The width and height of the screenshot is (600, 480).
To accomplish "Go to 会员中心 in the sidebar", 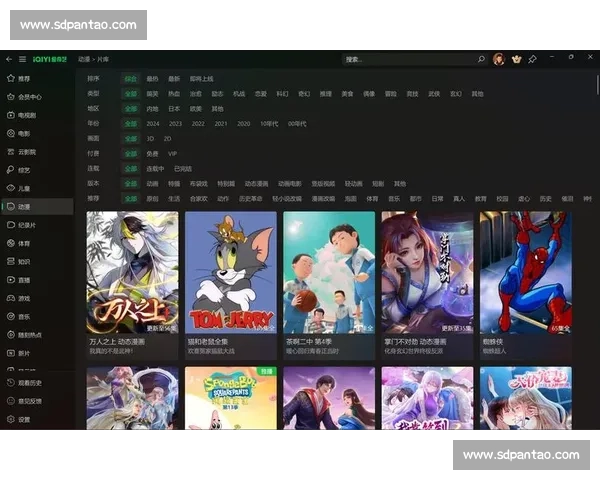I will point(29,97).
